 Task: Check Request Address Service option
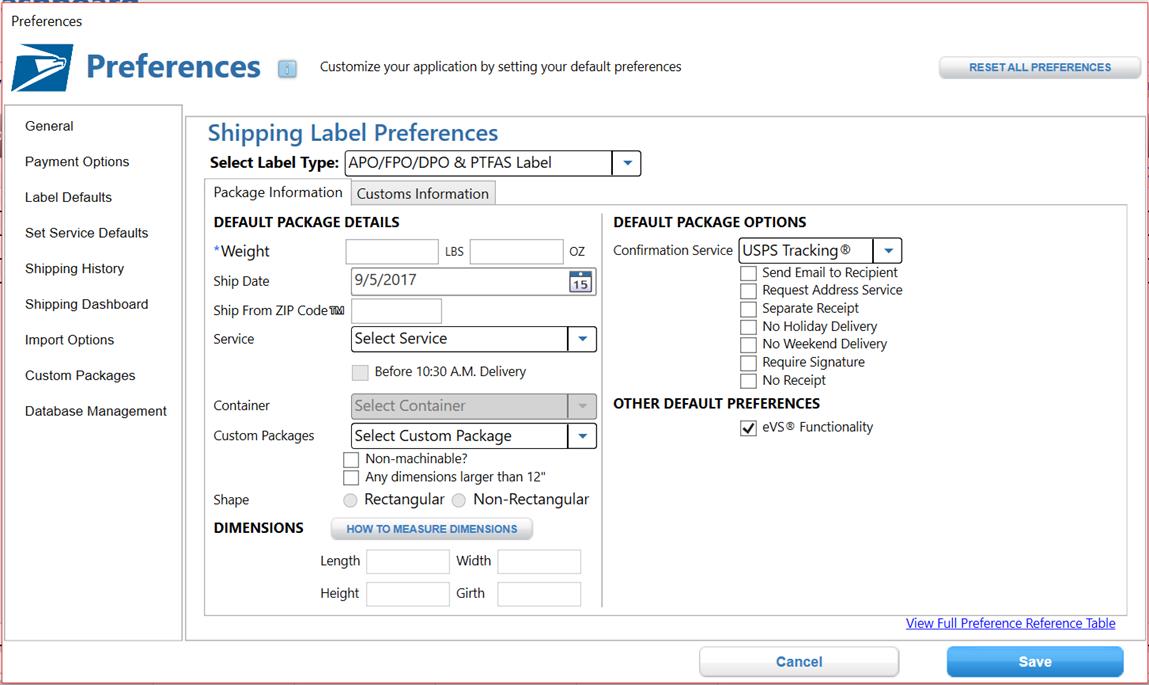tap(748, 291)
